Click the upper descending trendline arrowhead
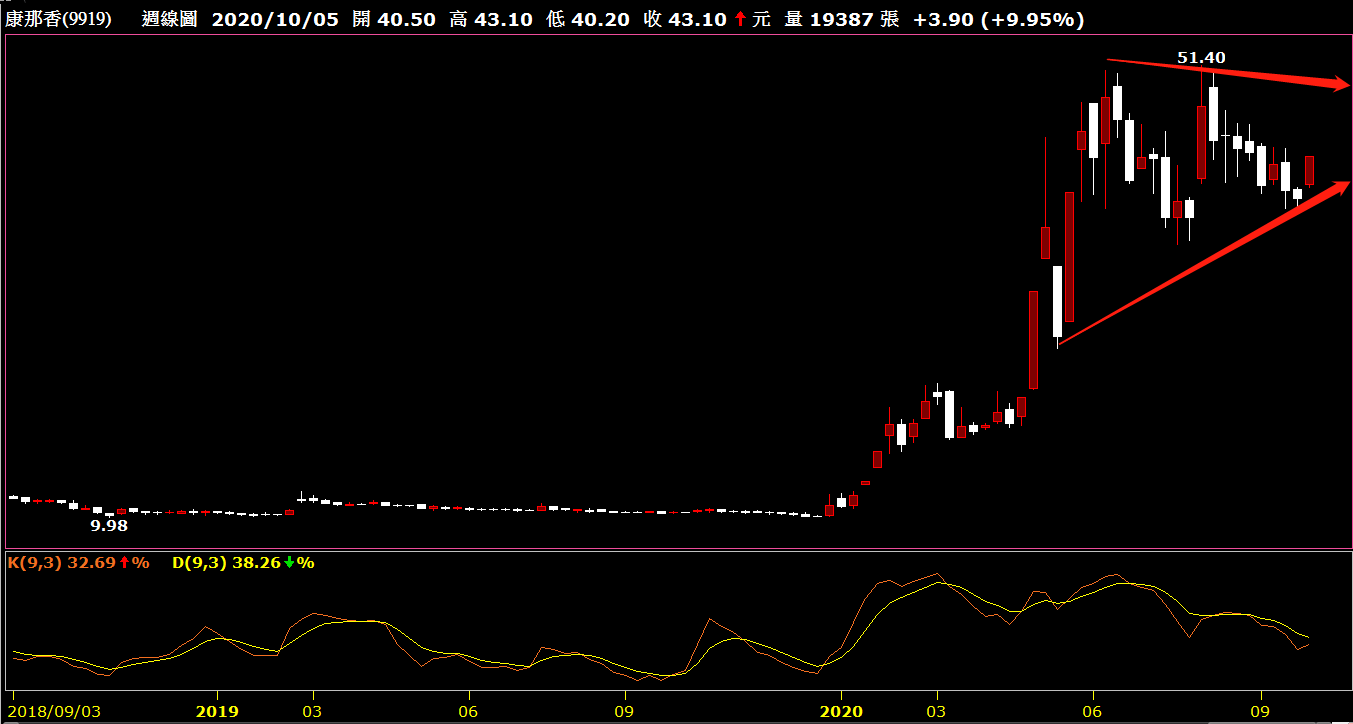1353x724 pixels. pos(1339,84)
